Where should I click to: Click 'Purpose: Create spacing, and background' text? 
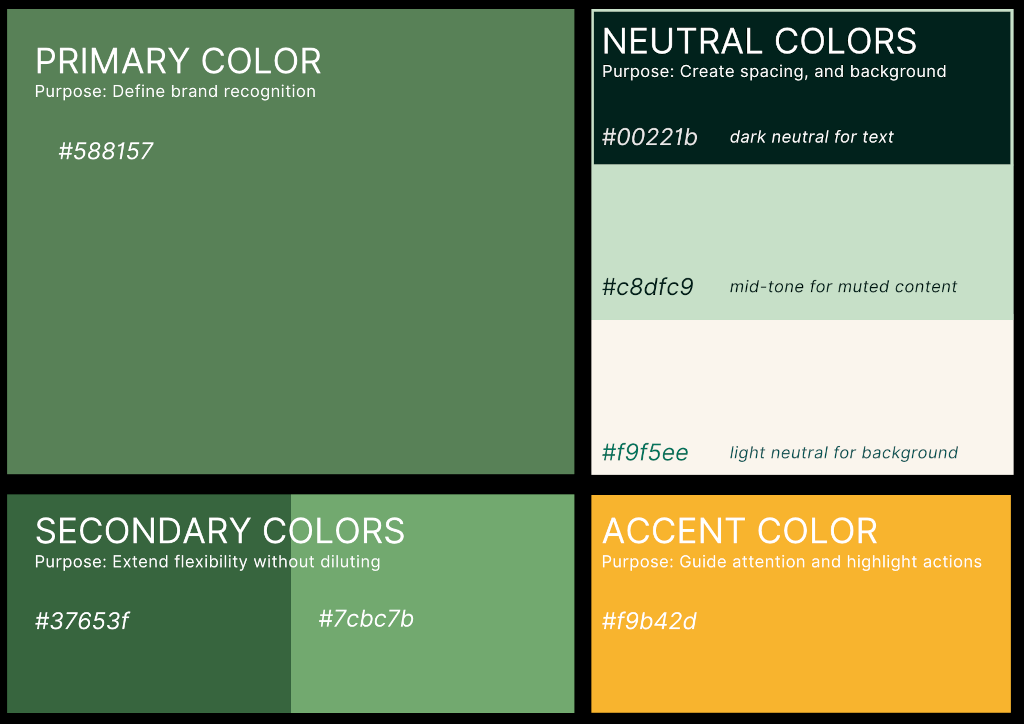point(773,72)
